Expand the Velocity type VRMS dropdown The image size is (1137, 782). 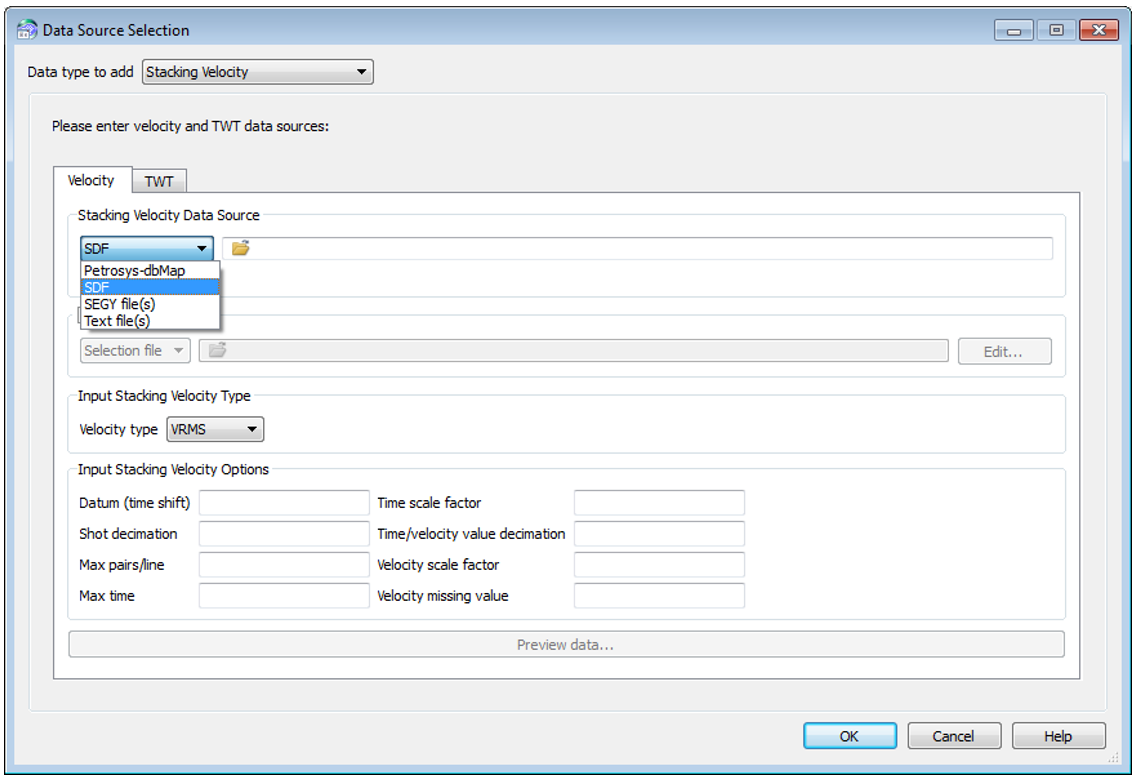point(215,430)
